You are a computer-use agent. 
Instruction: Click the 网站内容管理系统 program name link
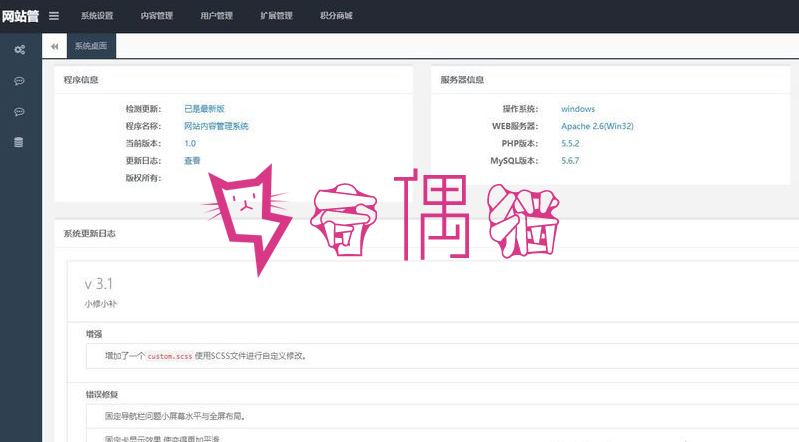[x=216, y=126]
